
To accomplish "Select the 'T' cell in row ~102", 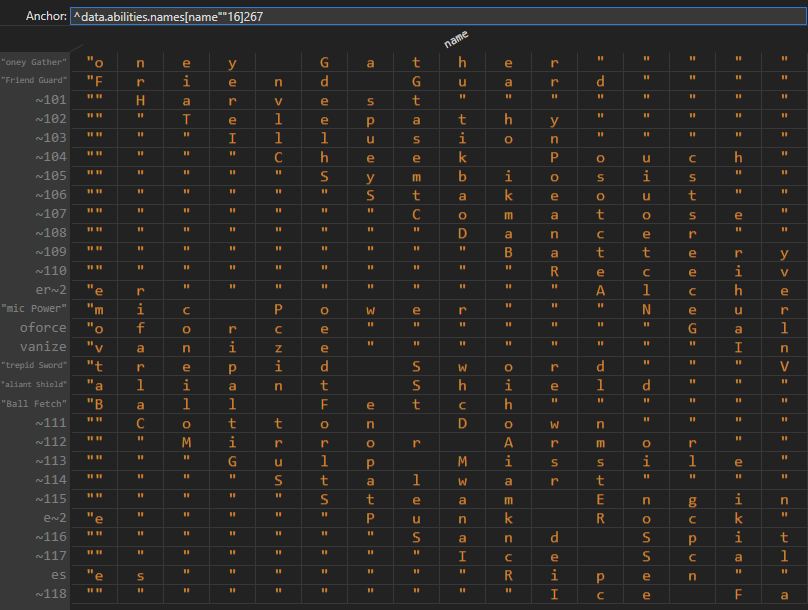I will coord(187,119).
